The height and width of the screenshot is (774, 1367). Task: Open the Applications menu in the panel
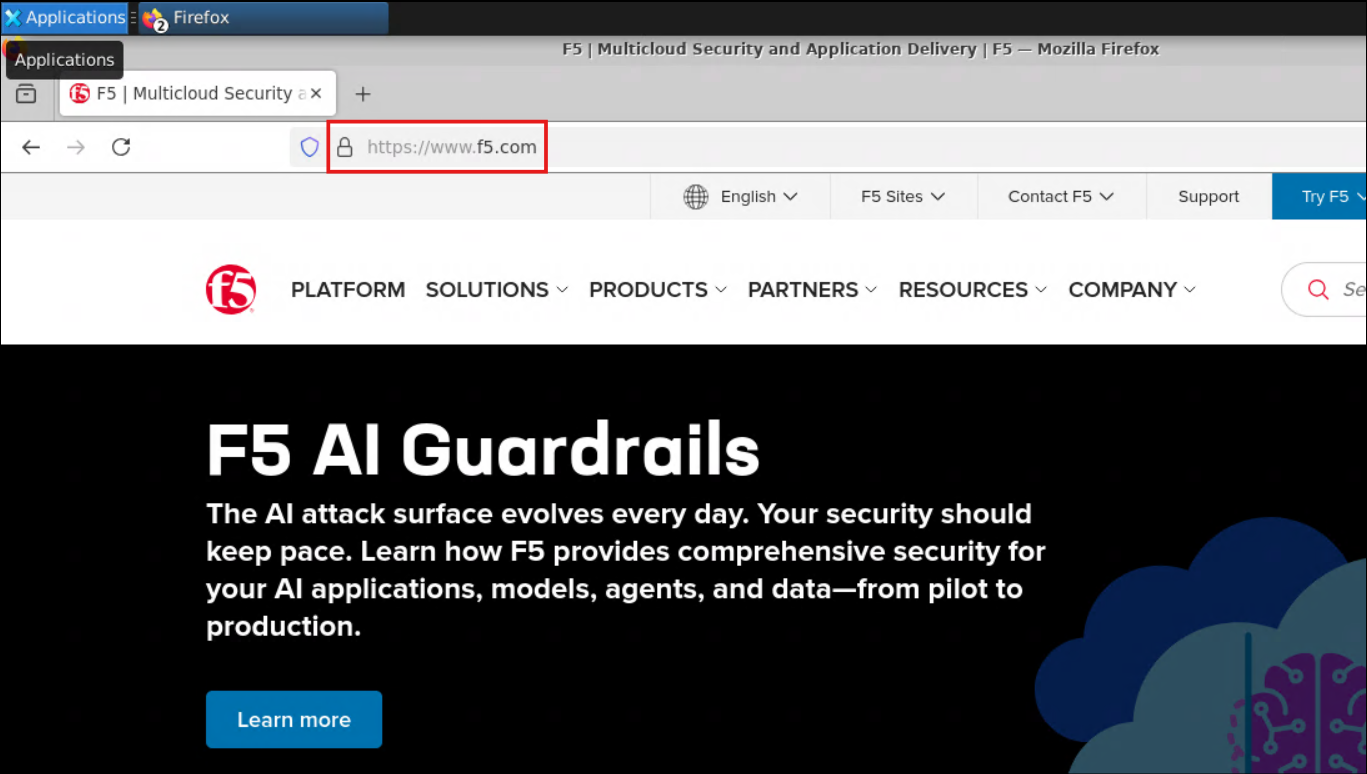pos(66,17)
